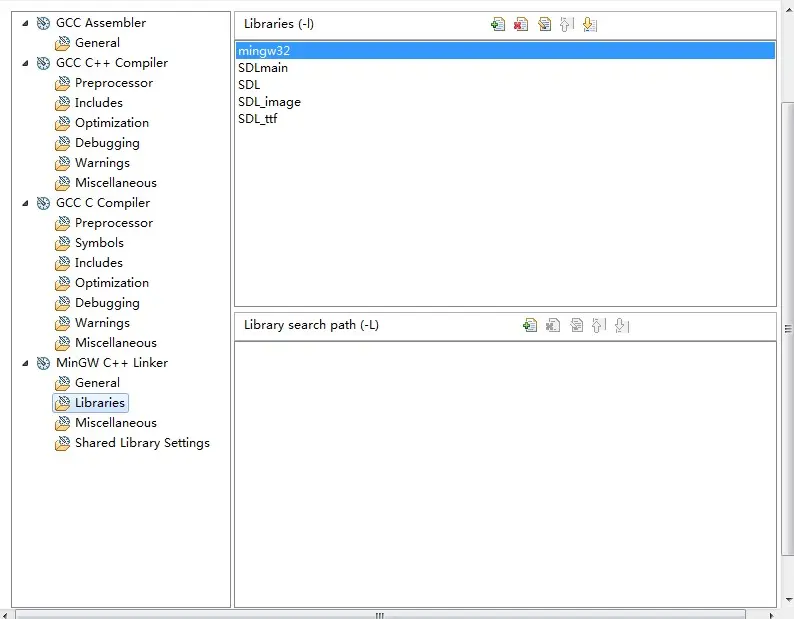Collapse the GCC C++ Compiler tree node
The width and height of the screenshot is (794, 619).
[x=25, y=63]
